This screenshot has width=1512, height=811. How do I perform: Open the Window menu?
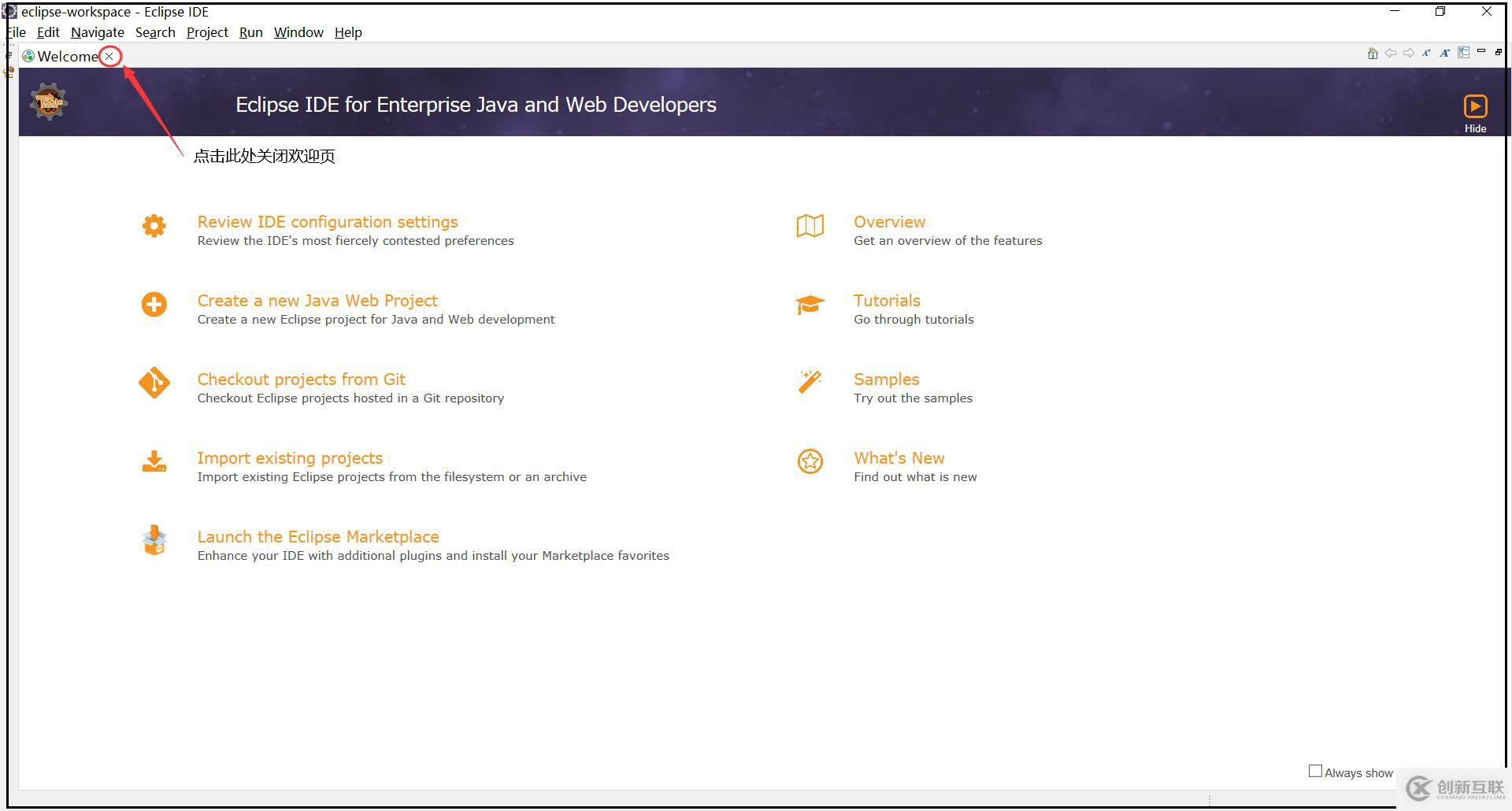pyautogui.click(x=298, y=32)
